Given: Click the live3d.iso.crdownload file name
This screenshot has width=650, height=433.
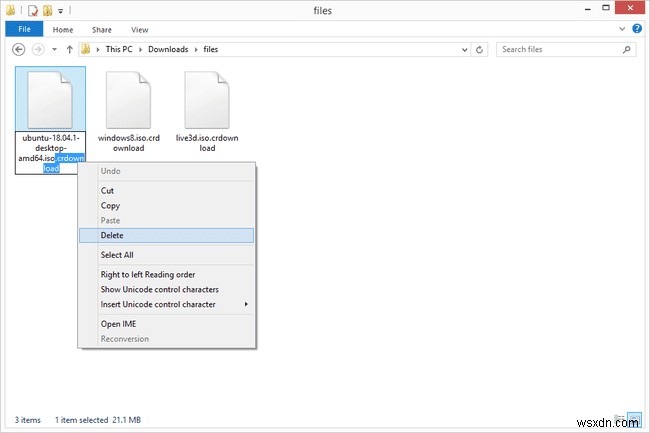Looking at the screenshot, I should pyautogui.click(x=207, y=143).
